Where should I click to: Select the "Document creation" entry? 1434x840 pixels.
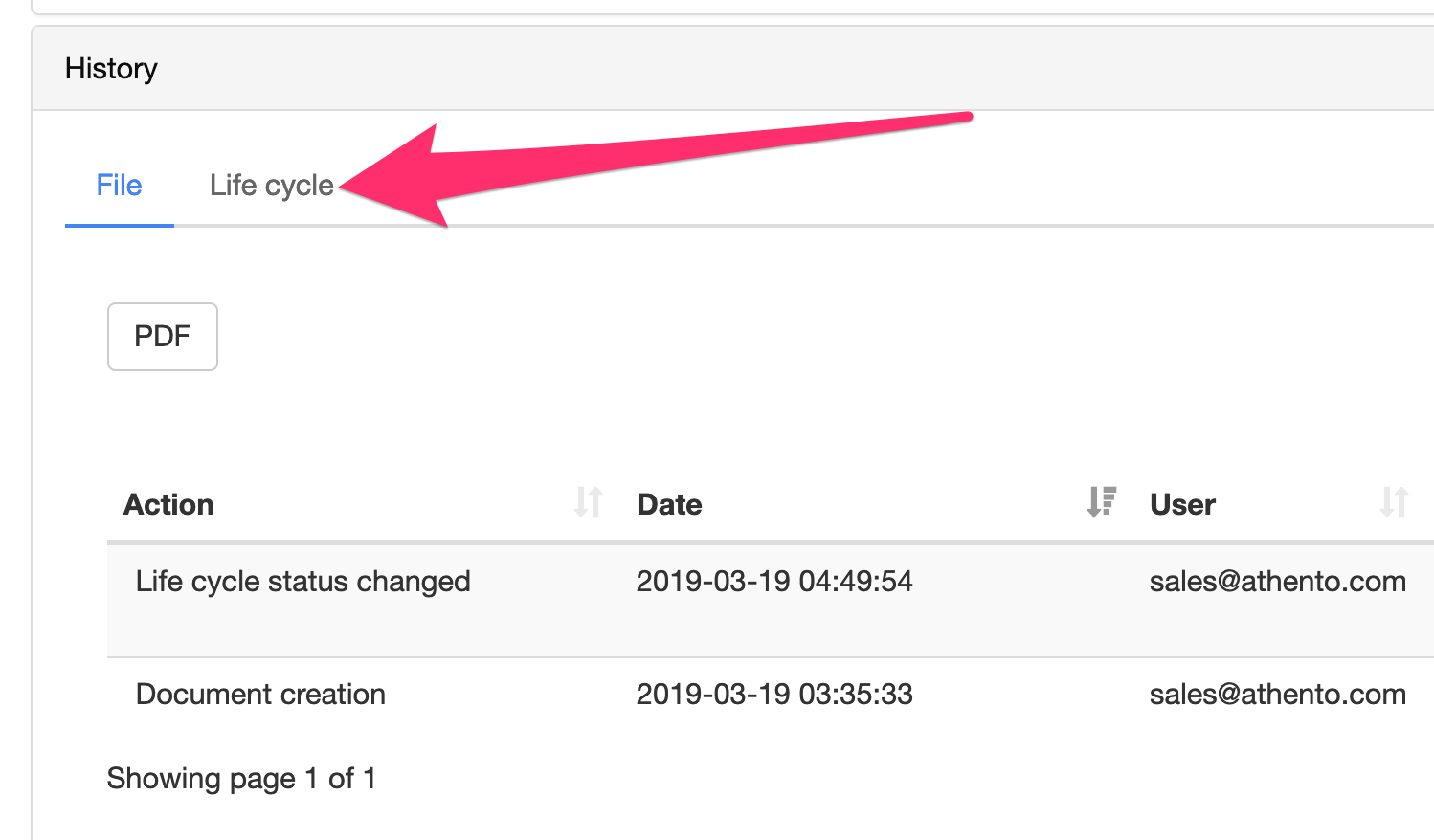click(260, 695)
